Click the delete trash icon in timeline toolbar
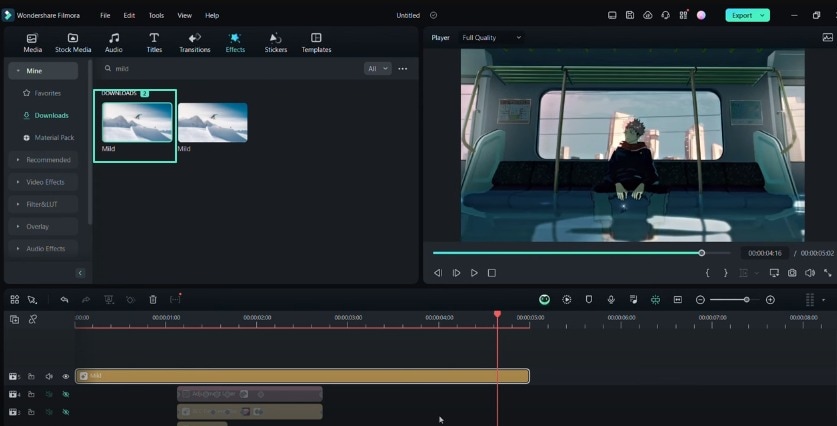 click(x=153, y=299)
